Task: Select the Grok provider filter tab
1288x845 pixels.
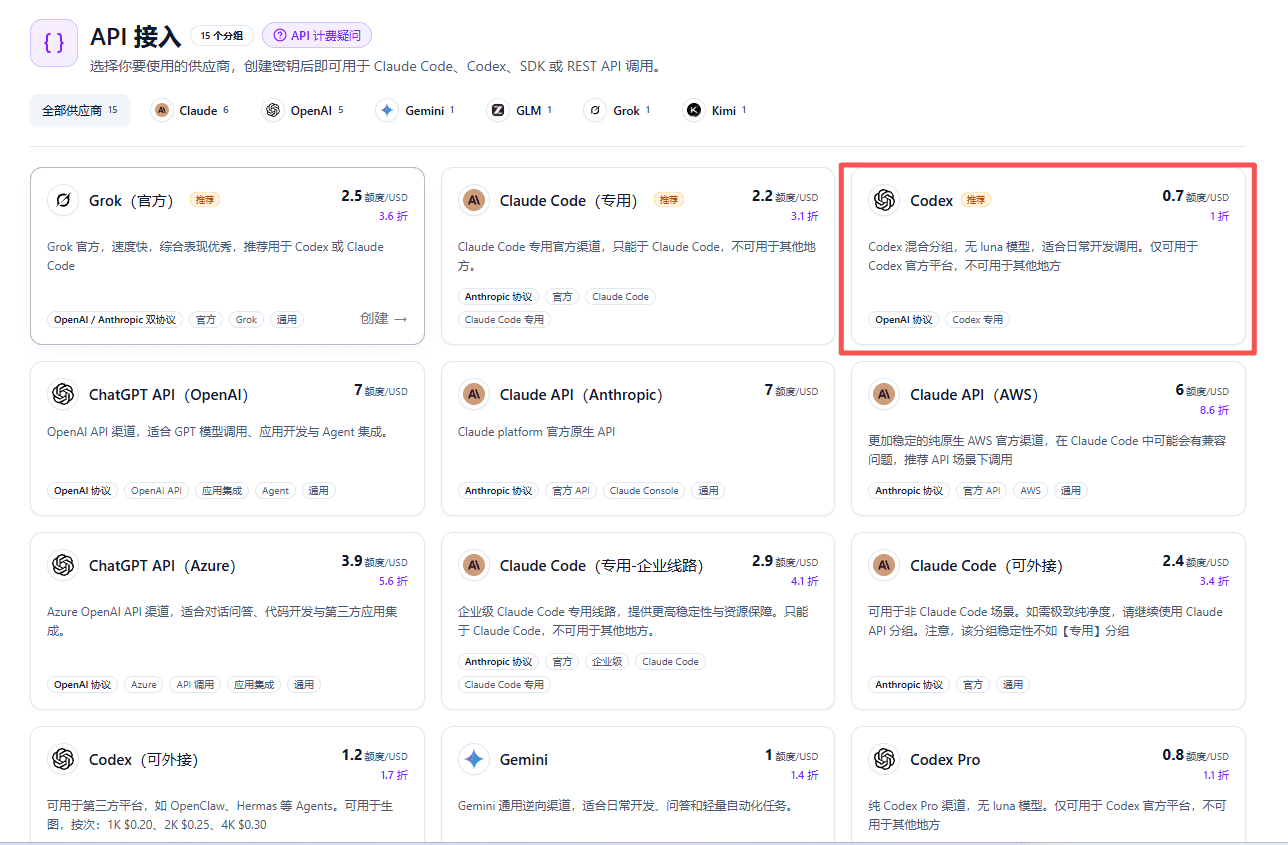Action: [617, 110]
